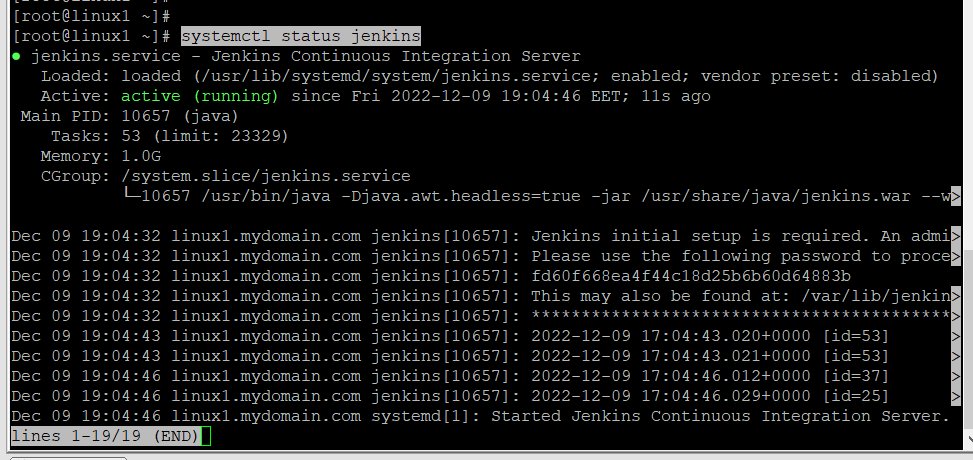Click the truncation marker after "password to proce"

click(956, 256)
